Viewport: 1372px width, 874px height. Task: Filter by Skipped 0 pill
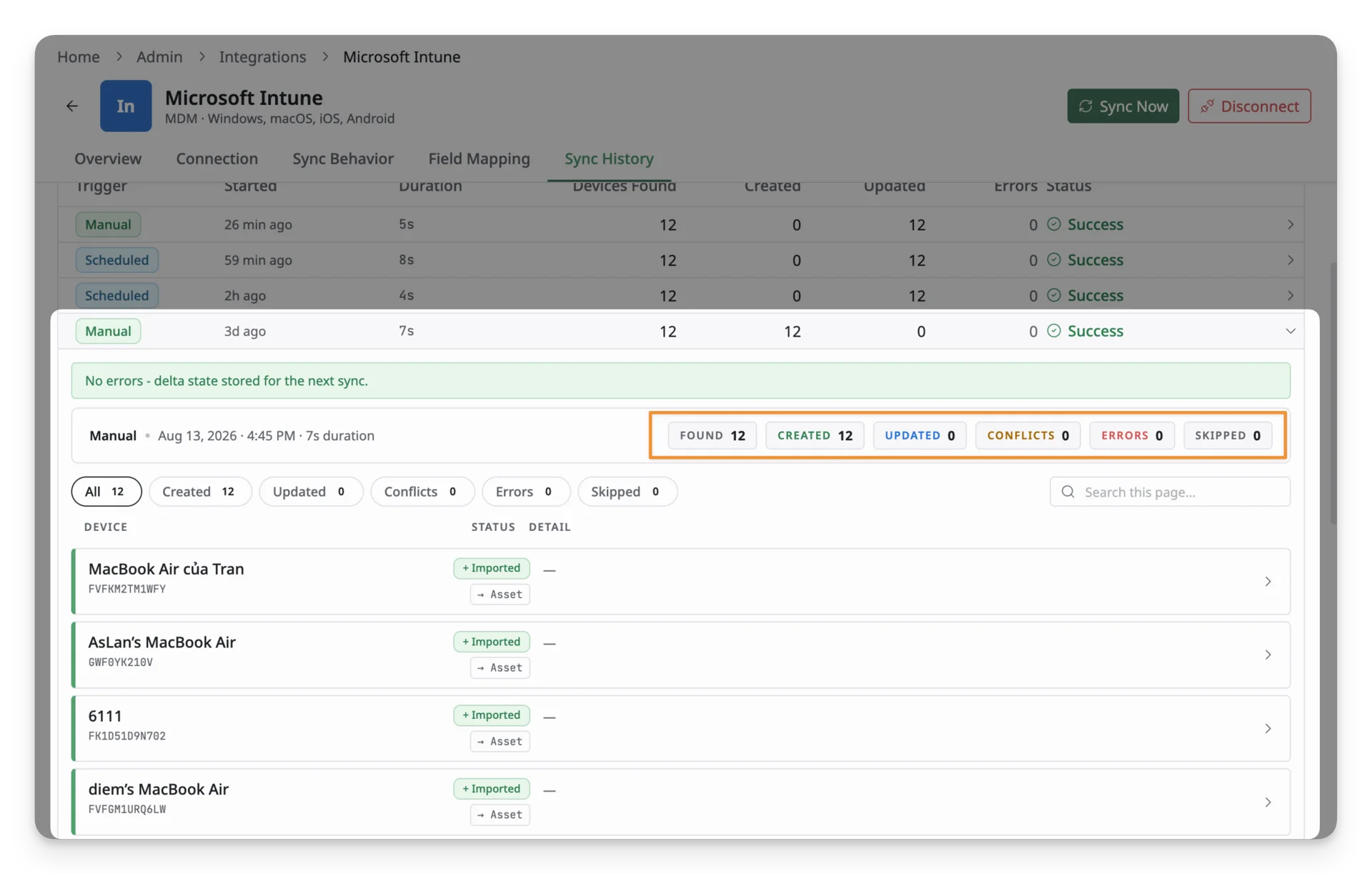click(x=627, y=492)
